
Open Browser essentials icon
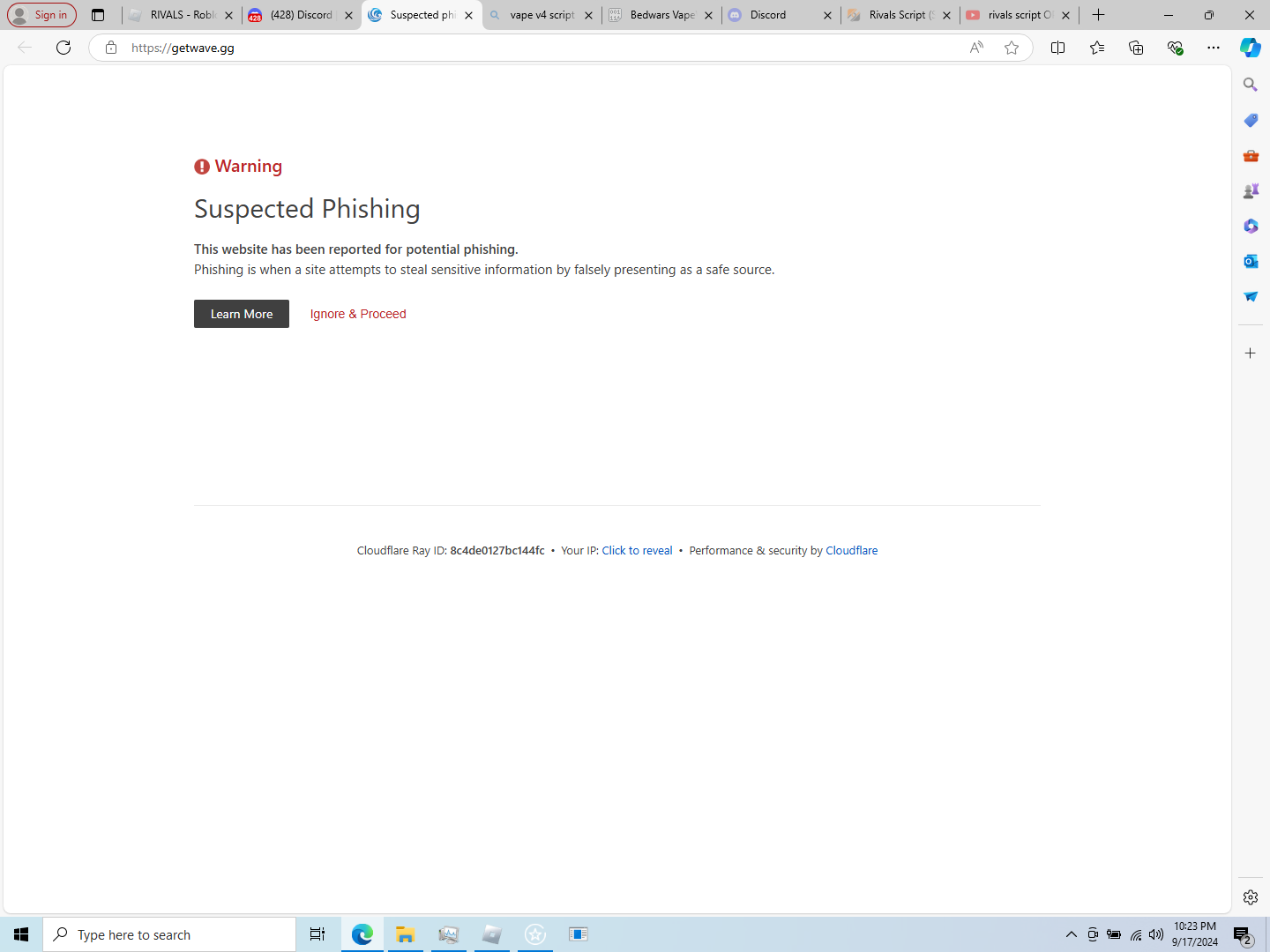tap(1175, 48)
